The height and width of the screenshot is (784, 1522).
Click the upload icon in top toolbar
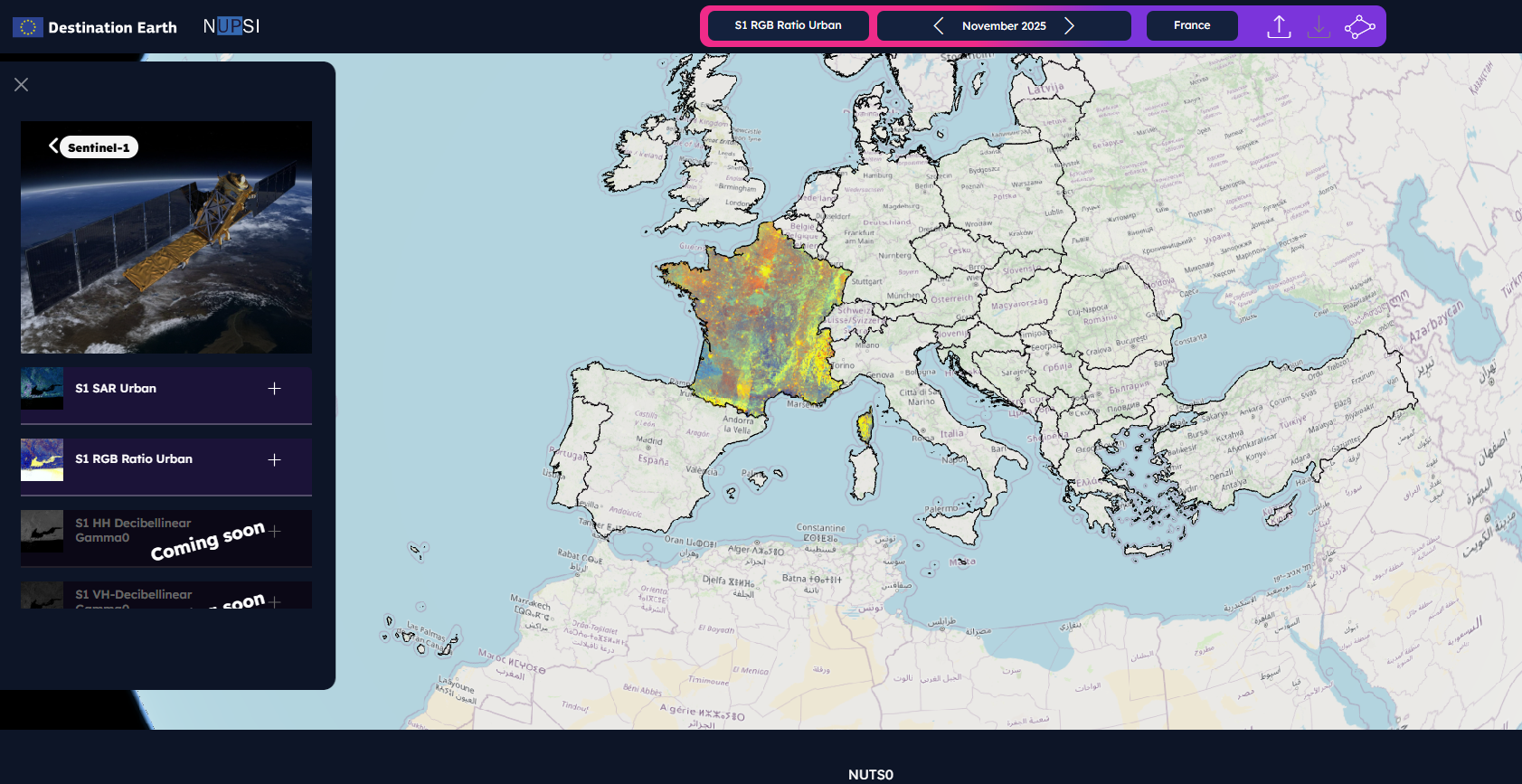1278,26
